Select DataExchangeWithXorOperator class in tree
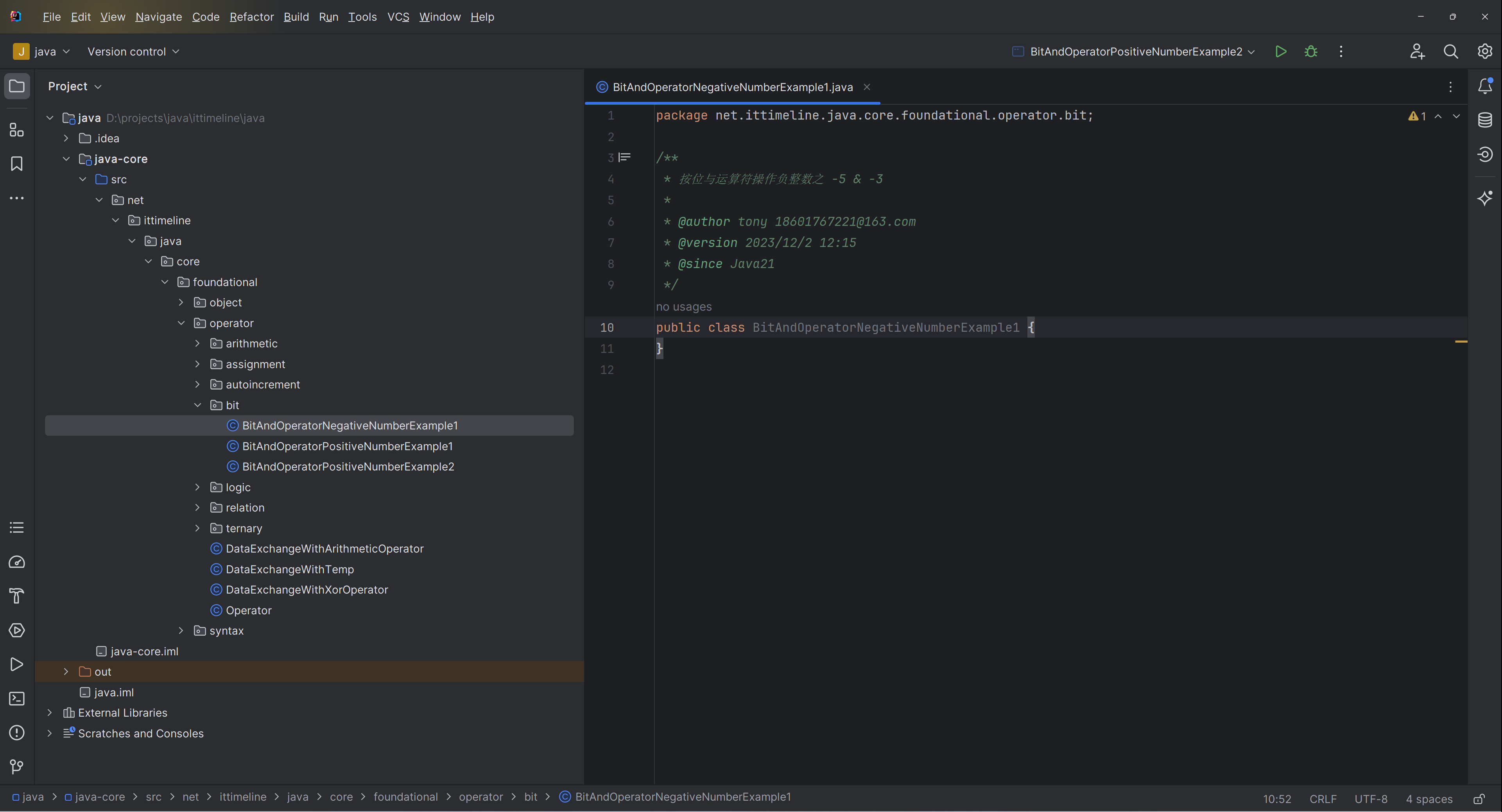Viewport: 1502px width, 812px height. pyautogui.click(x=307, y=590)
